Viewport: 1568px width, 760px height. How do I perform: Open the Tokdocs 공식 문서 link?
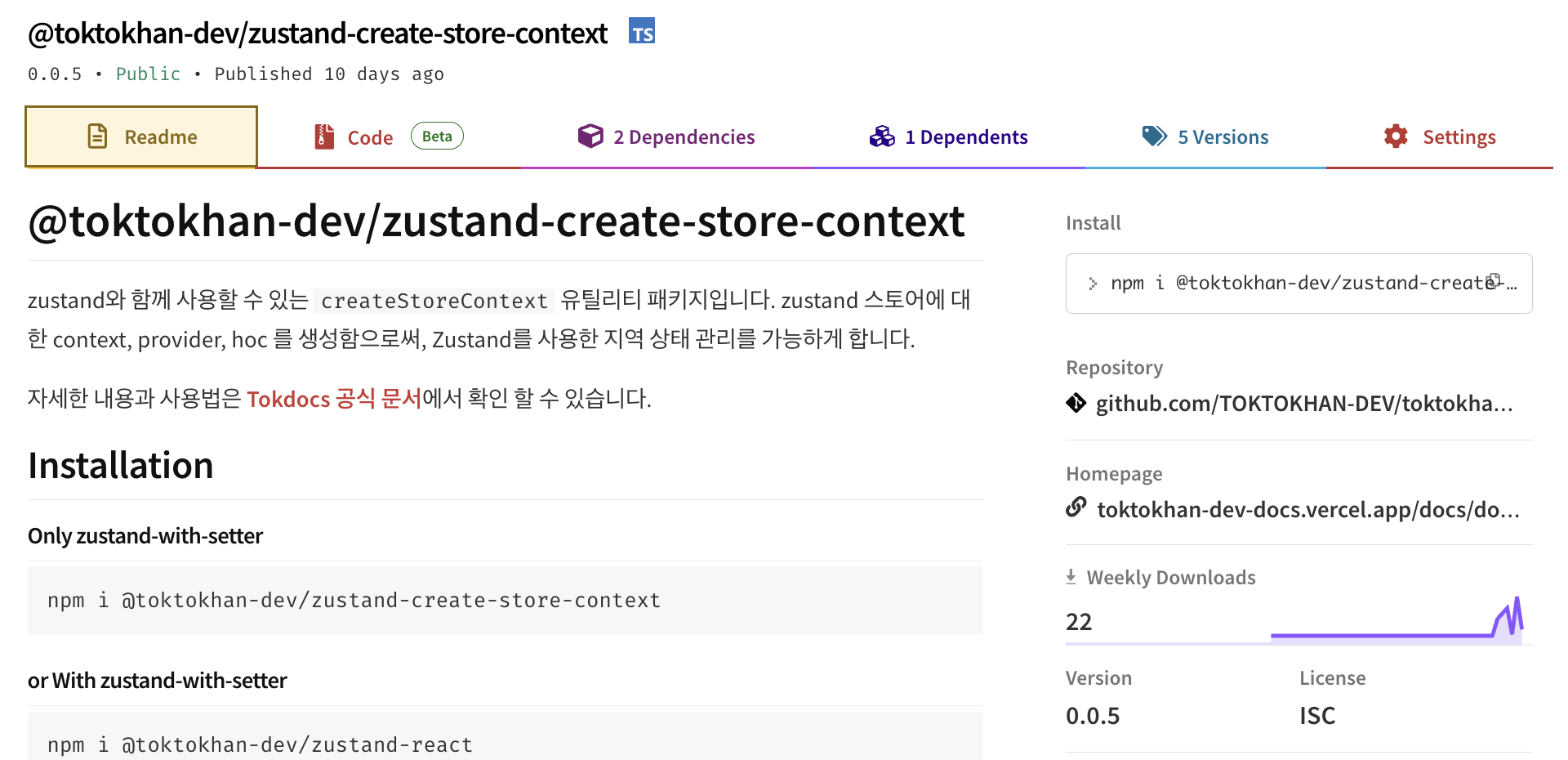[334, 399]
